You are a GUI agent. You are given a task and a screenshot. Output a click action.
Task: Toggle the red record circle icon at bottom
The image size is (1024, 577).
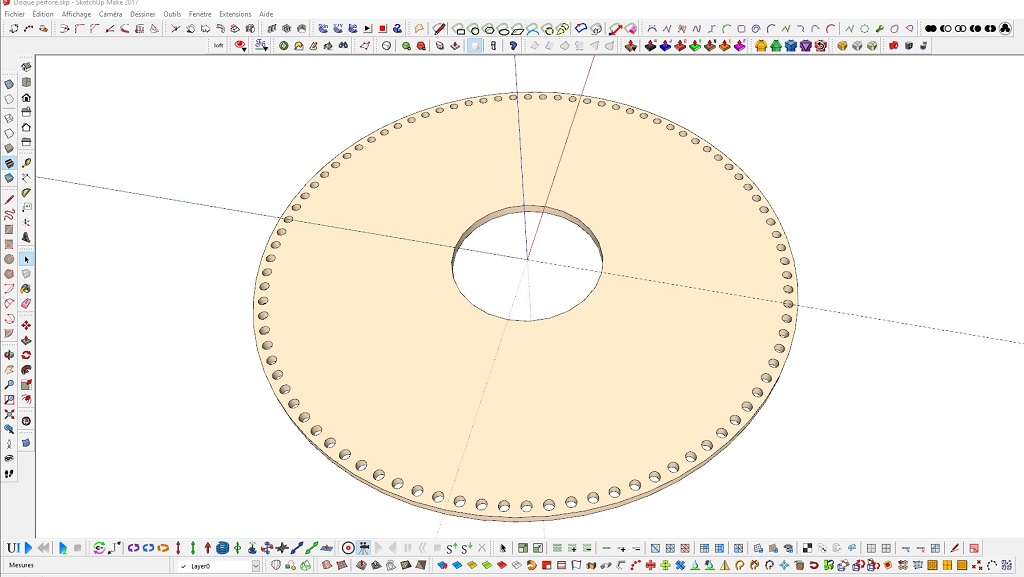pyautogui.click(x=348, y=548)
